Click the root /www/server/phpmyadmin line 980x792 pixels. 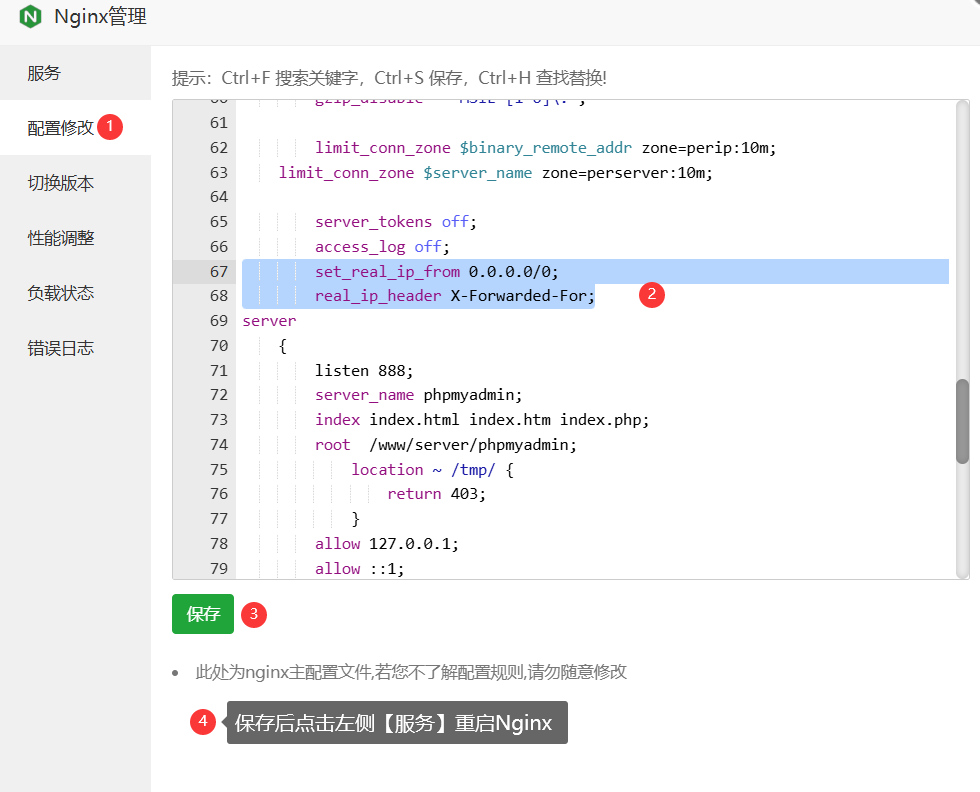pyautogui.click(x=446, y=444)
